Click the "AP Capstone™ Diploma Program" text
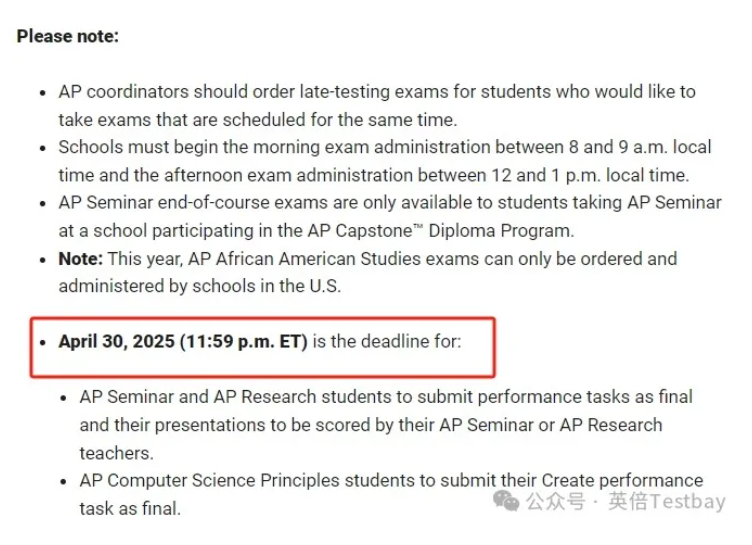 (441, 231)
